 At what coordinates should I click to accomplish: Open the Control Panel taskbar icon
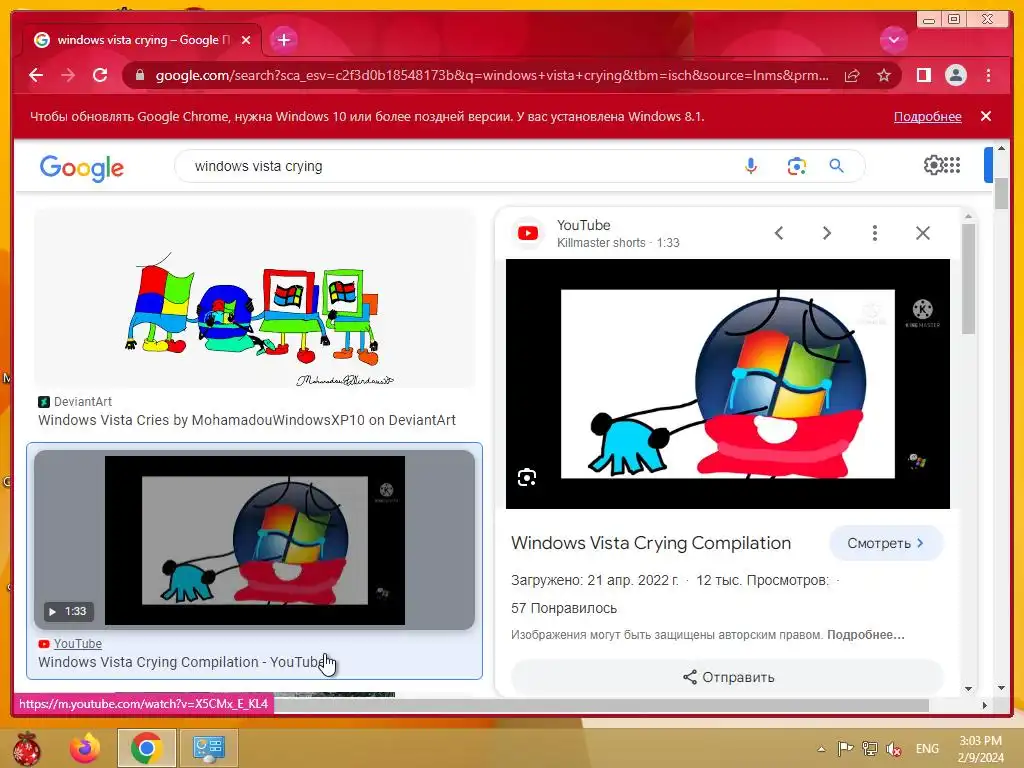pos(208,748)
